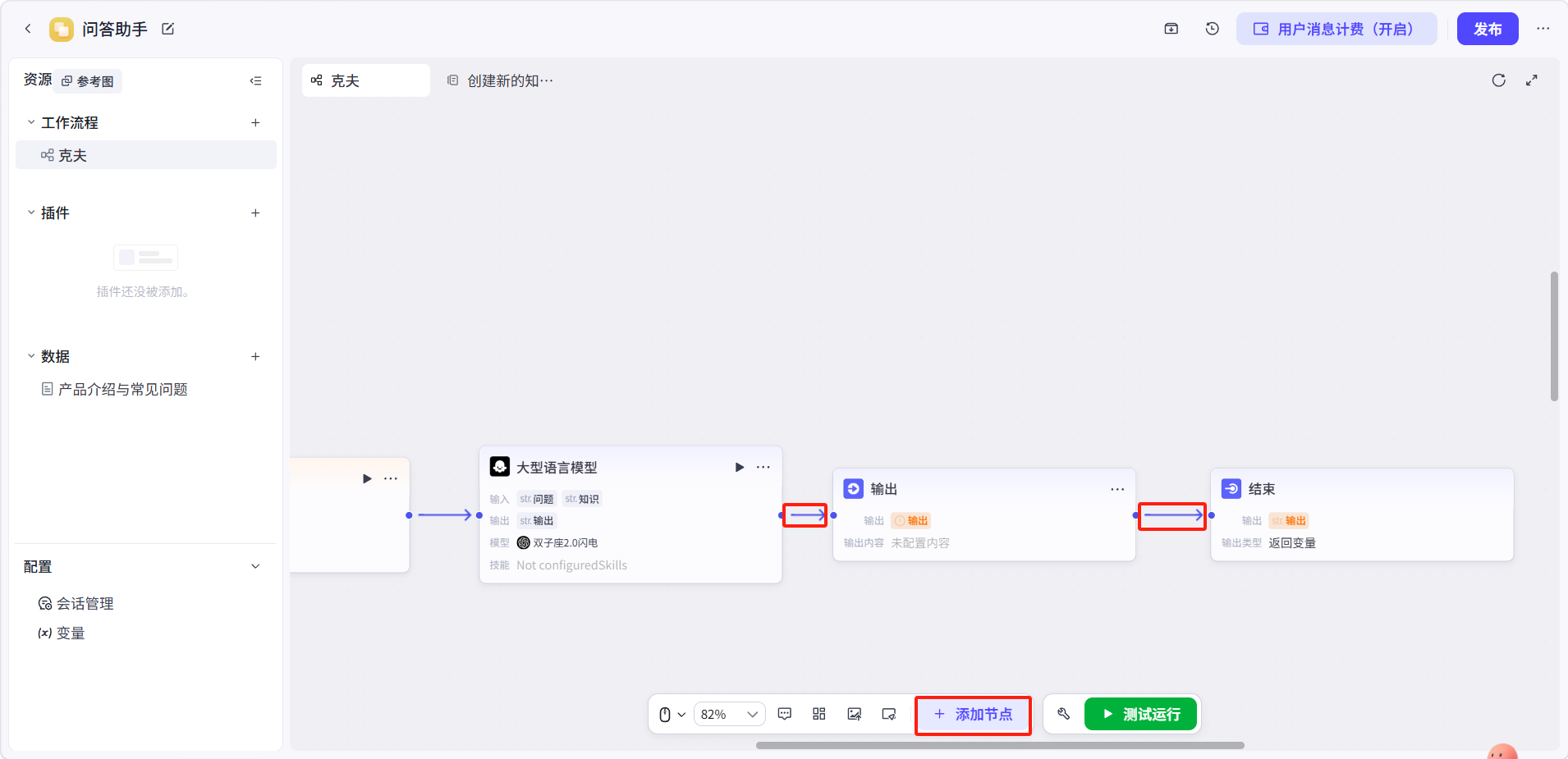Click 返回变量 in end node

coord(1292,543)
